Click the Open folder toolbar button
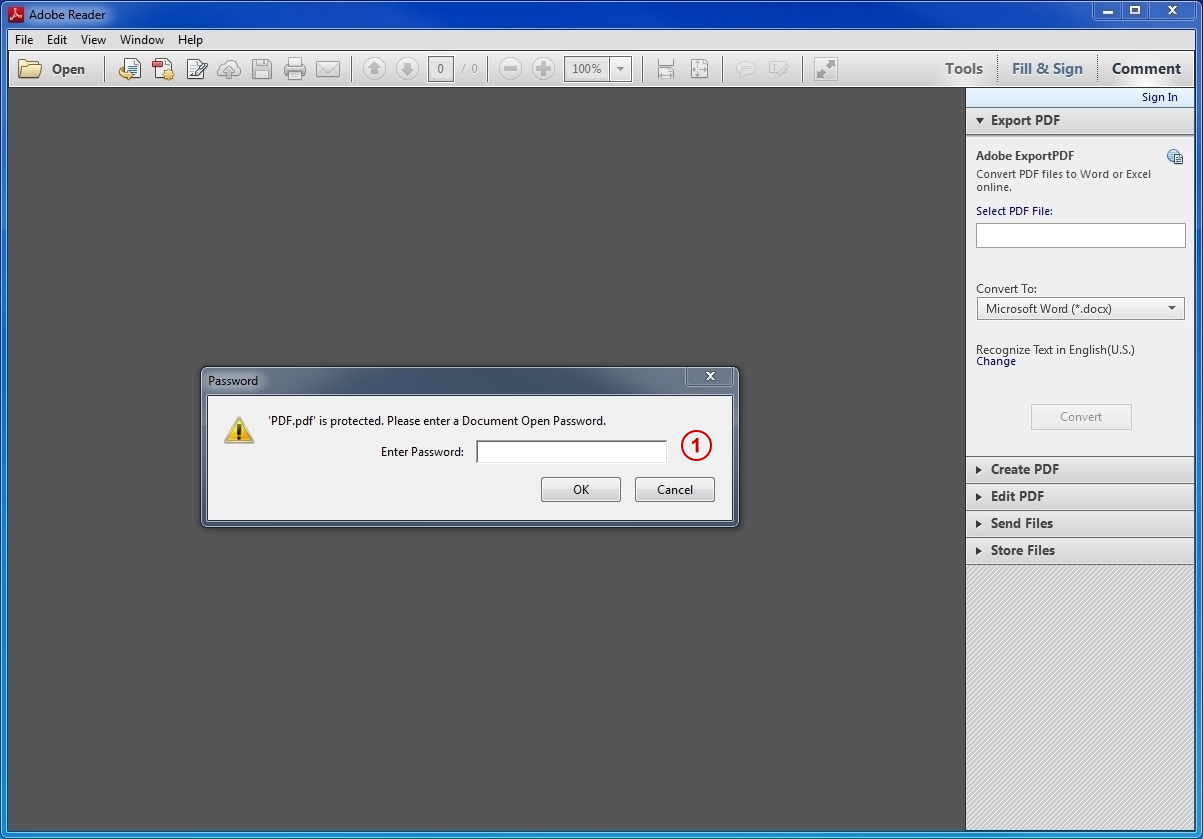This screenshot has width=1203, height=839. [x=52, y=69]
